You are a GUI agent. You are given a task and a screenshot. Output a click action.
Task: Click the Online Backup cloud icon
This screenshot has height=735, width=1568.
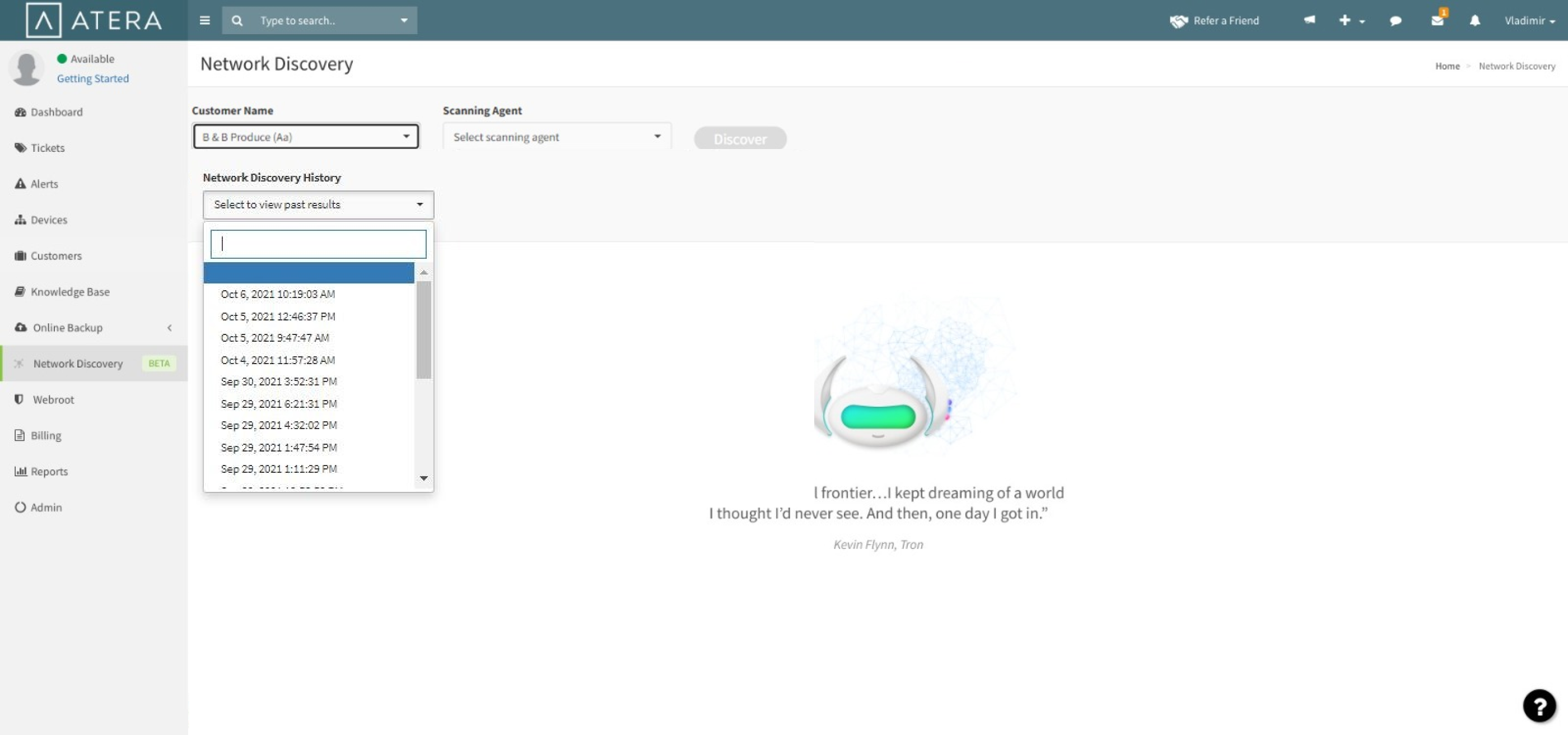(x=21, y=327)
